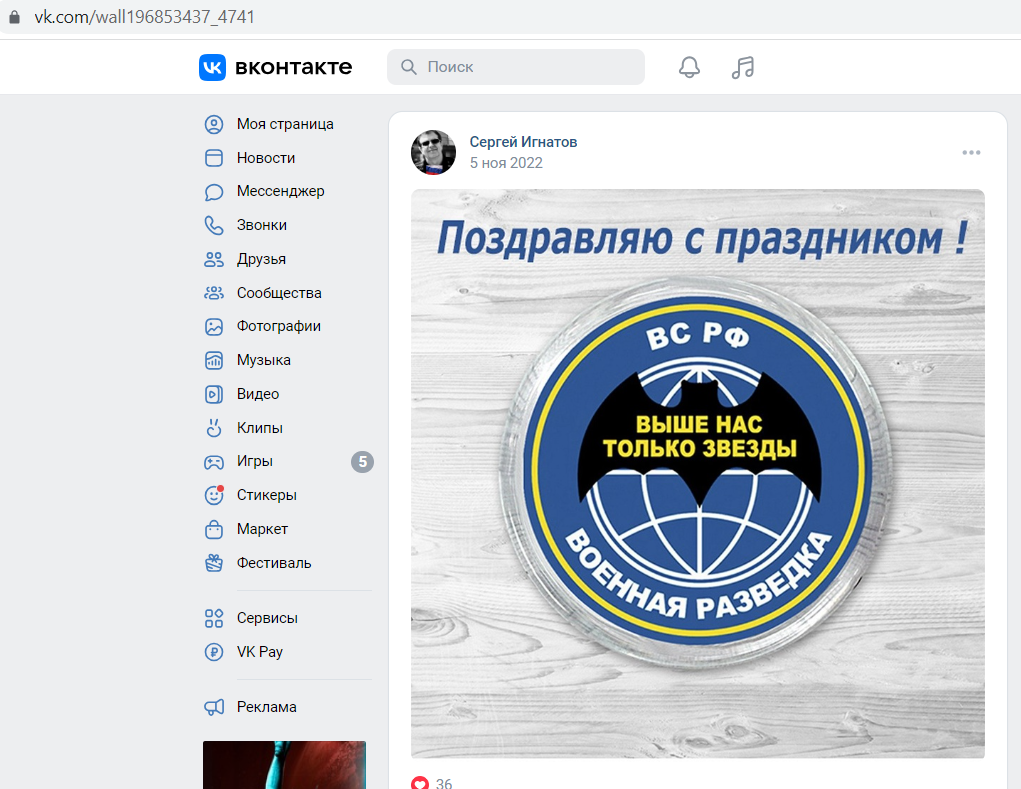The width and height of the screenshot is (1021, 789).
Task: Open the Музыка section label
Action: tap(264, 360)
